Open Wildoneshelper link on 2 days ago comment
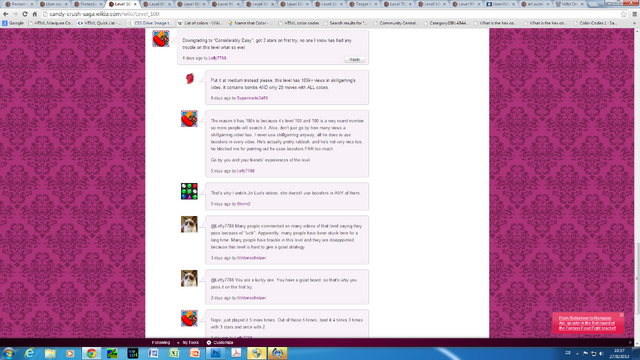This screenshot has height=360, width=640. (251, 298)
